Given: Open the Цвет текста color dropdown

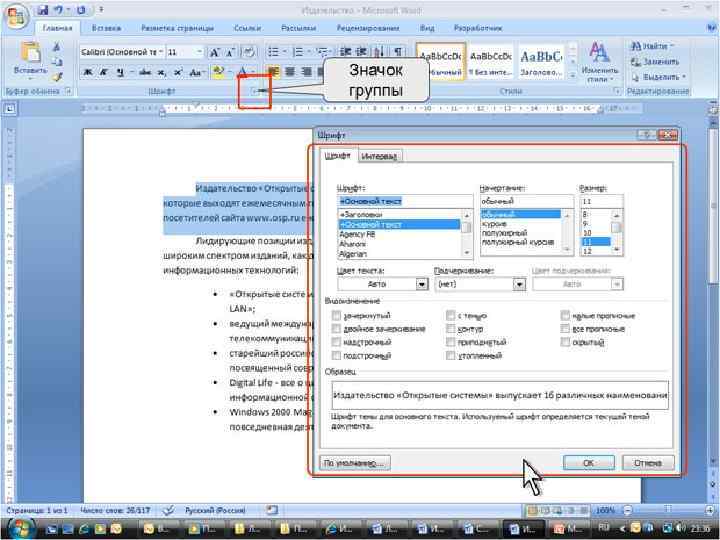Looking at the screenshot, I should [422, 284].
